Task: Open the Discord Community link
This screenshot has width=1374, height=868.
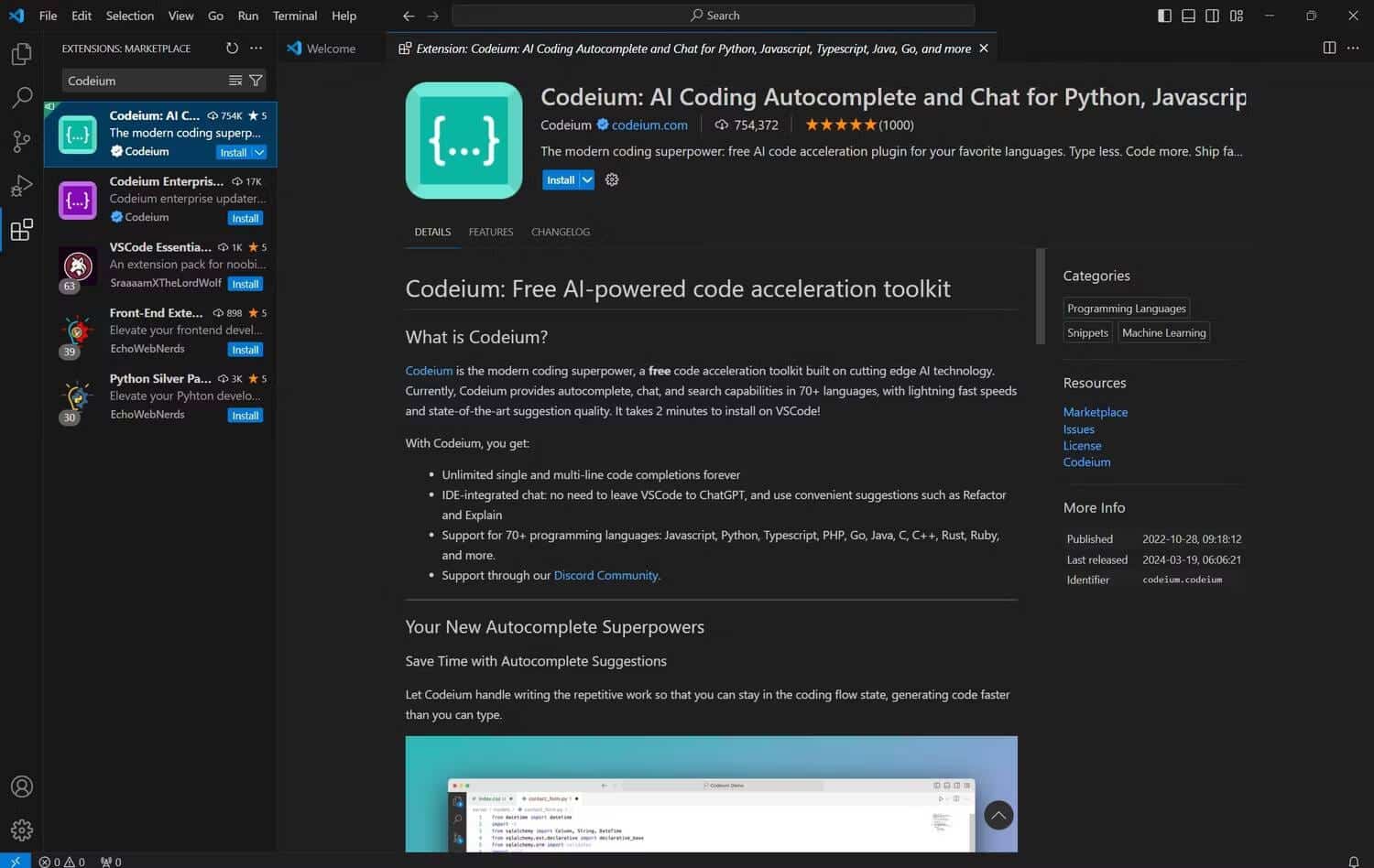Action: [605, 576]
